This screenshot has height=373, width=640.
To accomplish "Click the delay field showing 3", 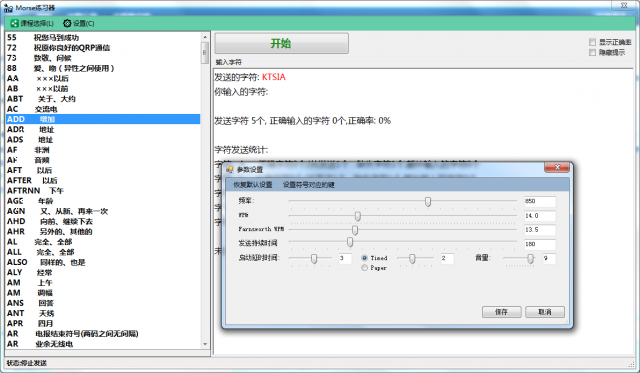I will click(345, 258).
